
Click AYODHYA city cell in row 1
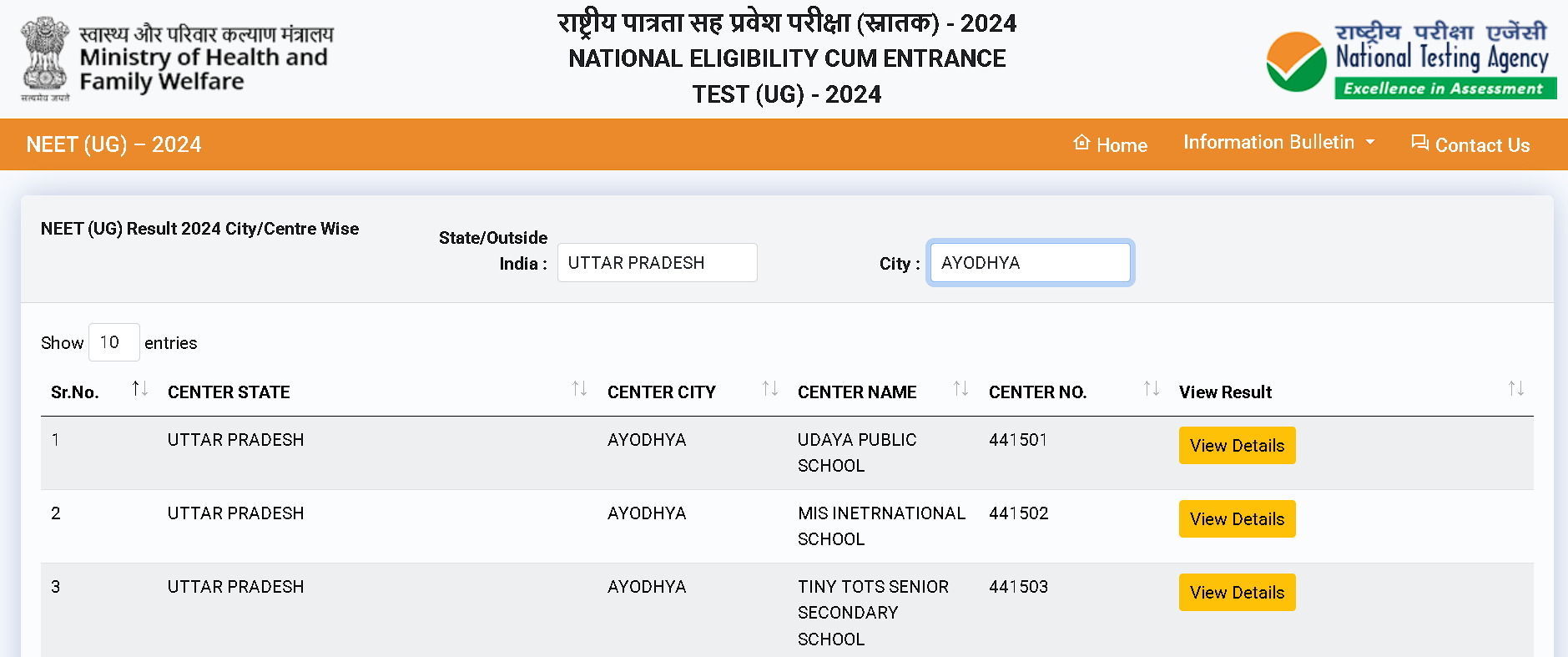647,440
